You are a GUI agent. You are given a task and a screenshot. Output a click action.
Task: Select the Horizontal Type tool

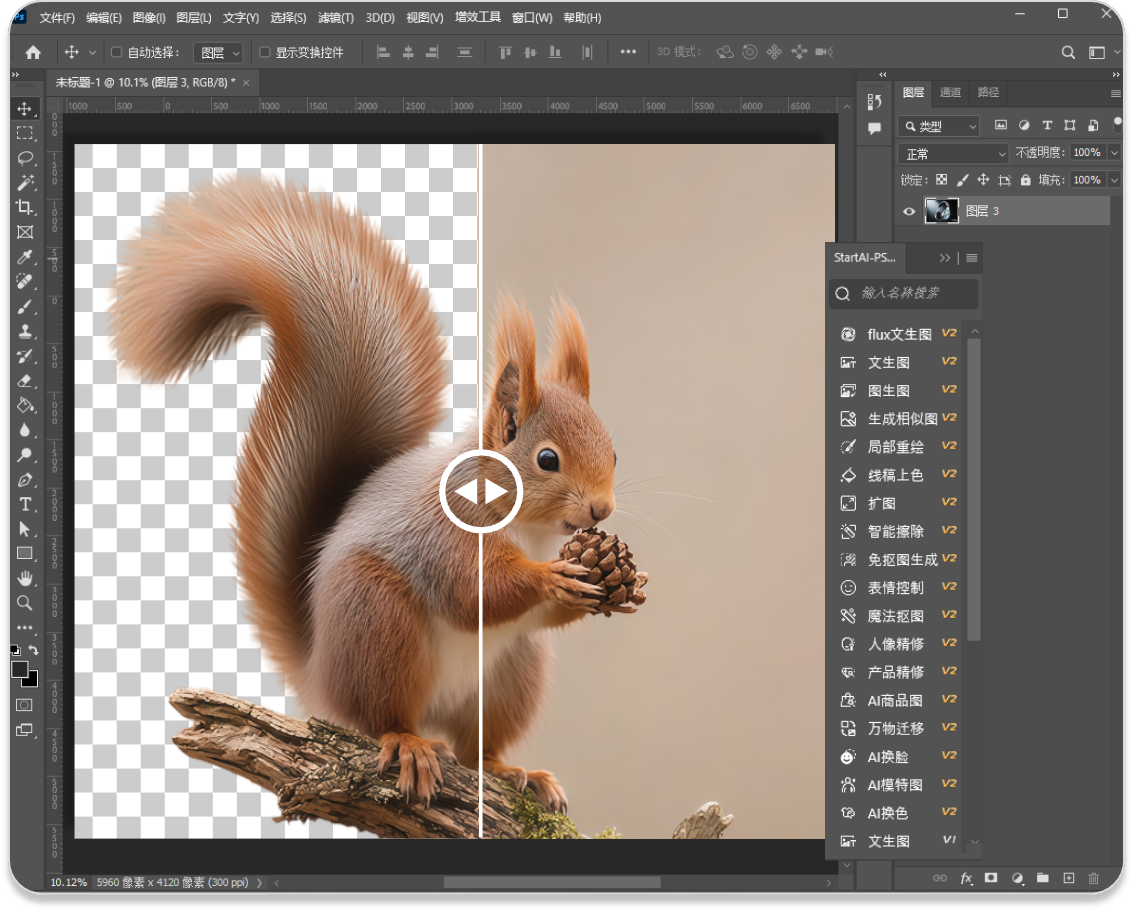pos(25,504)
